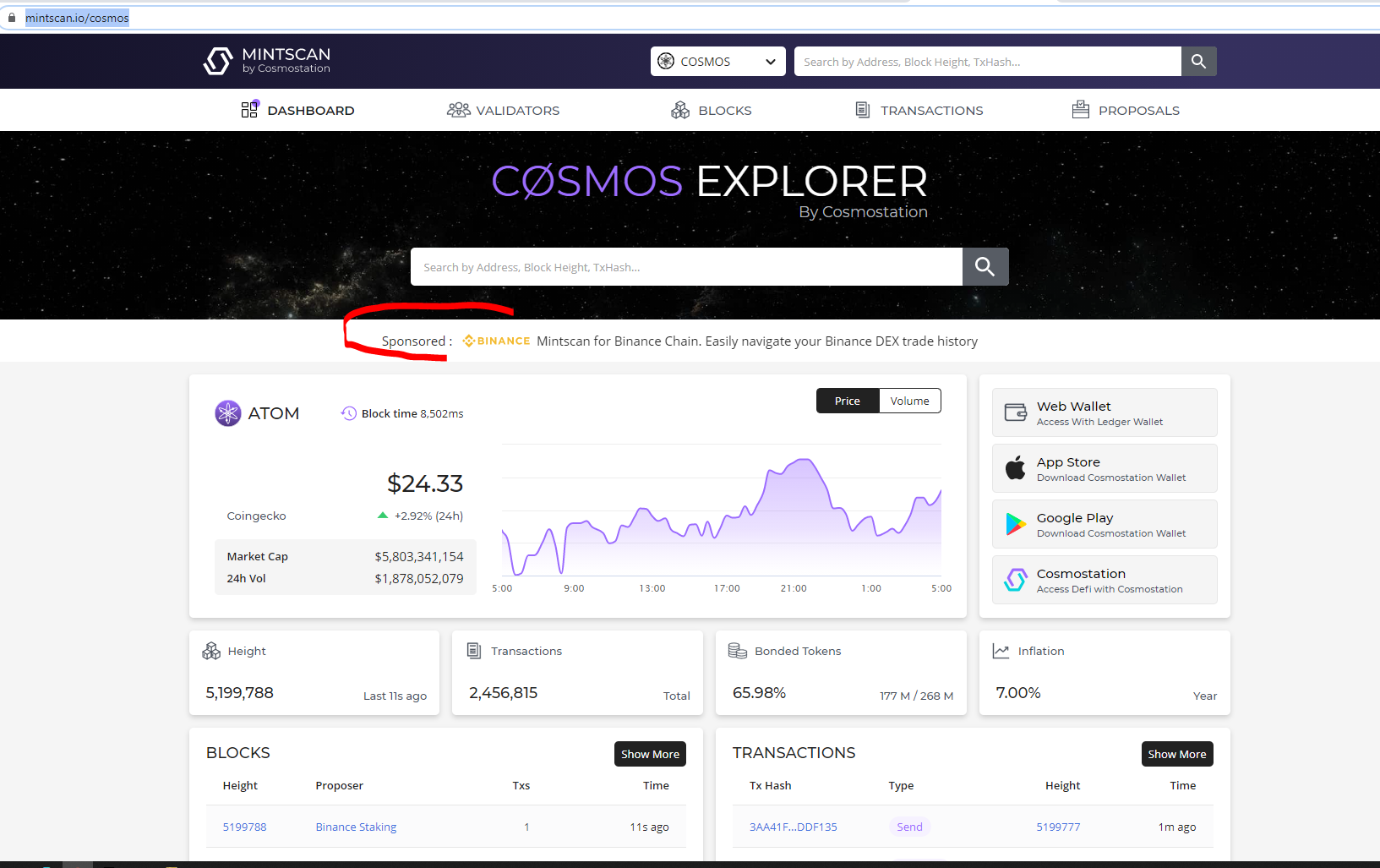Click the Inflation chart icon
1380x868 pixels.
tap(1001, 651)
